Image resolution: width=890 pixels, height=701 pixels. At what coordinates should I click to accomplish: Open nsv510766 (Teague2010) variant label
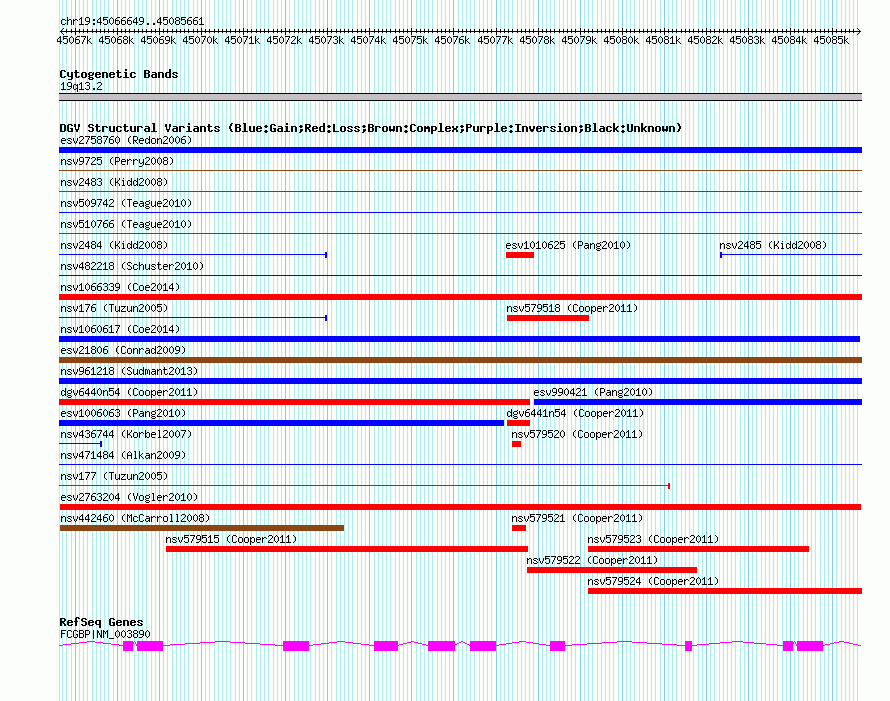point(126,224)
